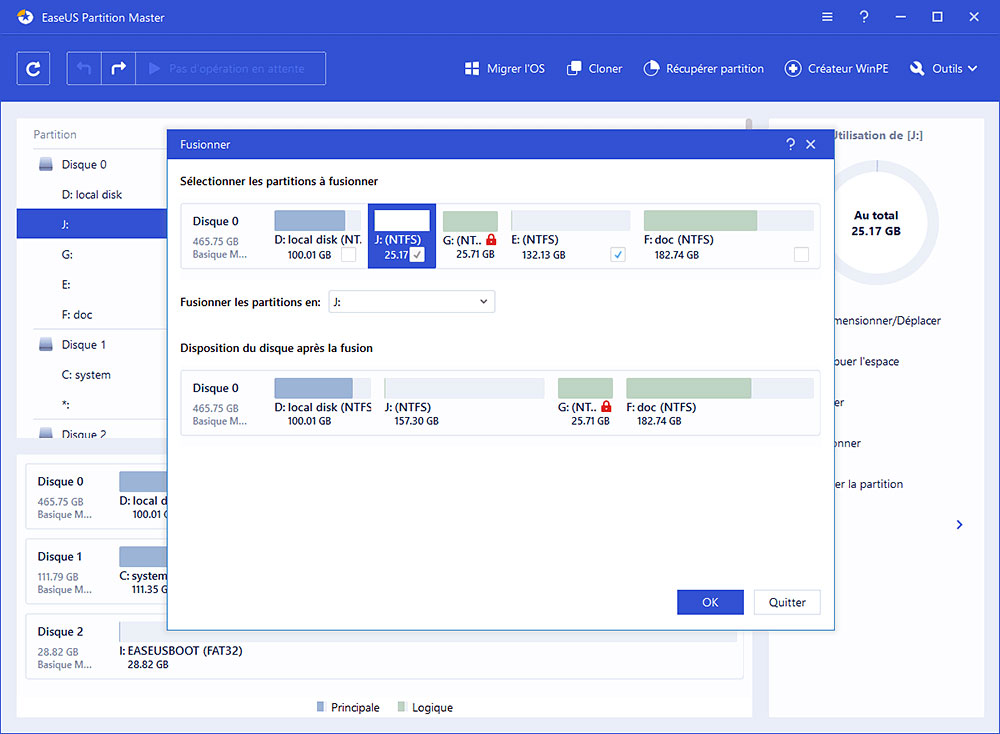This screenshot has width=1000, height=734.
Task: Close the Fusionner dialog
Action: [811, 145]
